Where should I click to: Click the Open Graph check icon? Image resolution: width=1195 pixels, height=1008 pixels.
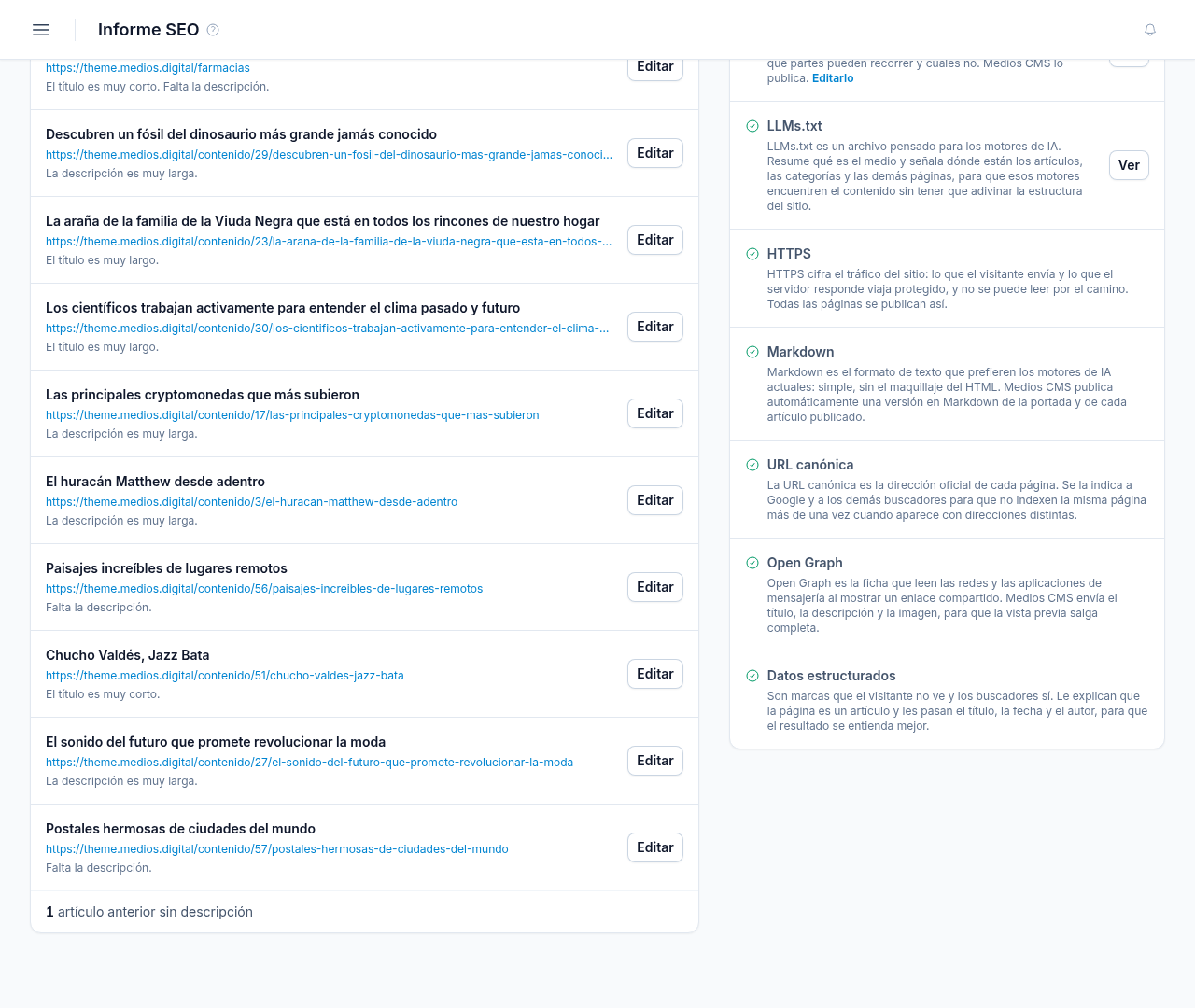click(752, 563)
